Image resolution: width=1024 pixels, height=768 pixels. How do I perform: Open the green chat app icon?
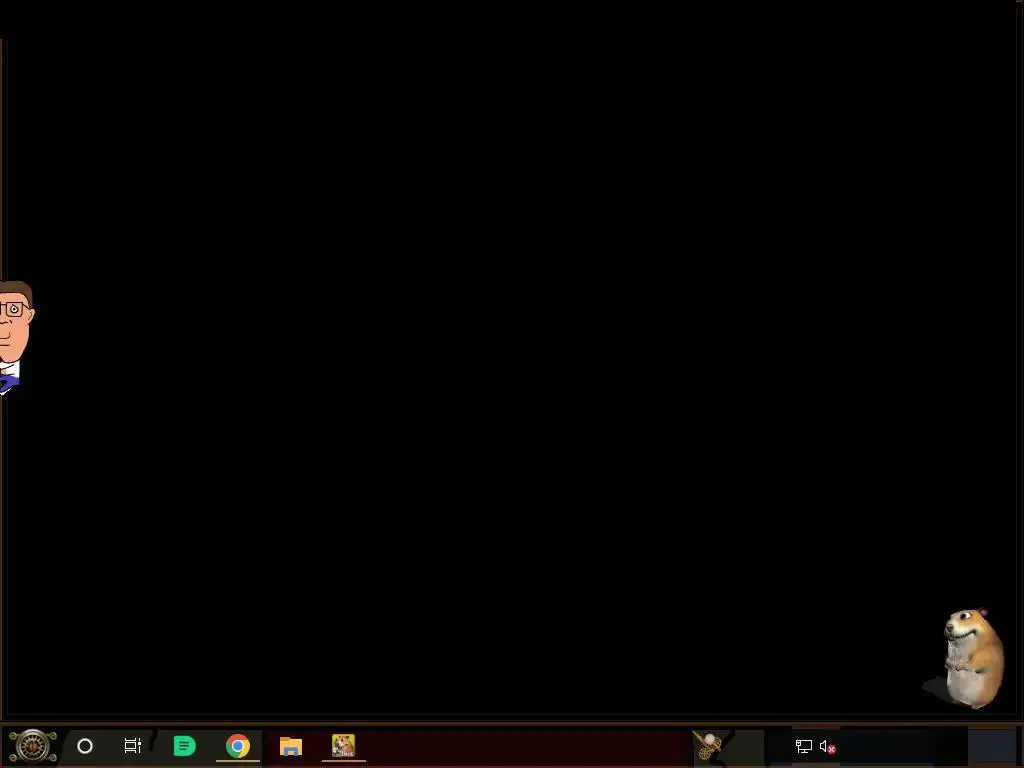(185, 746)
